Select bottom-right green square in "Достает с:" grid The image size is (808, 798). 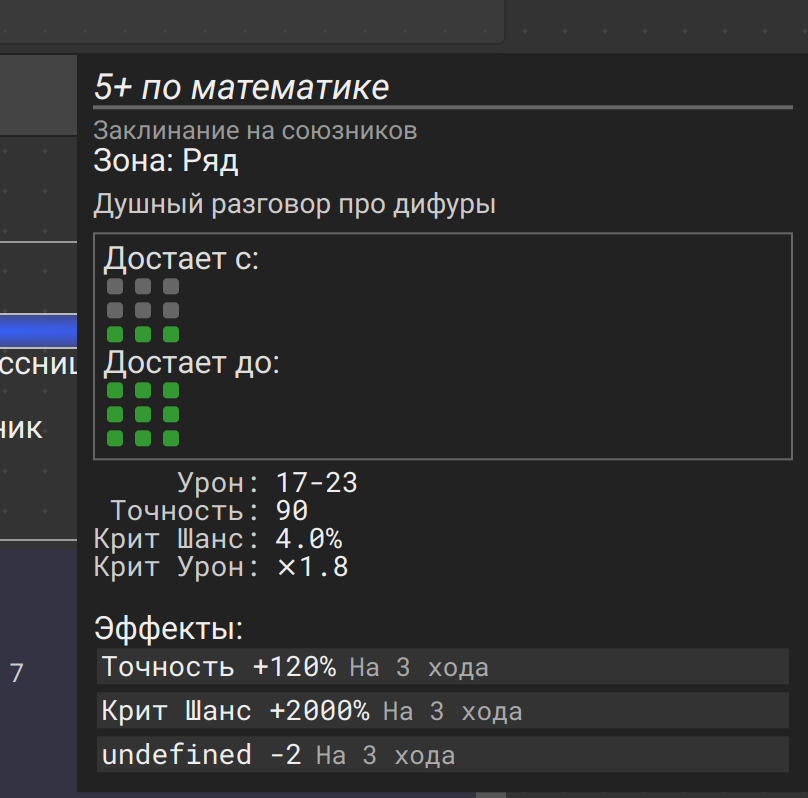click(x=171, y=334)
